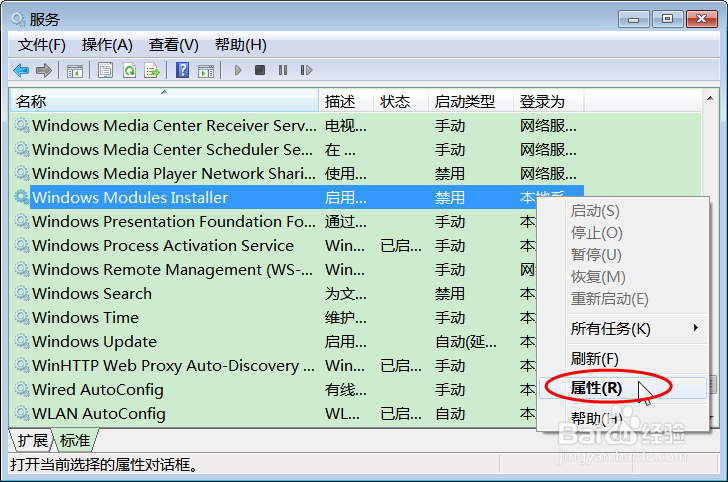Select the Wired AutoConfig service name
The height and width of the screenshot is (482, 728).
pyautogui.click(x=98, y=390)
